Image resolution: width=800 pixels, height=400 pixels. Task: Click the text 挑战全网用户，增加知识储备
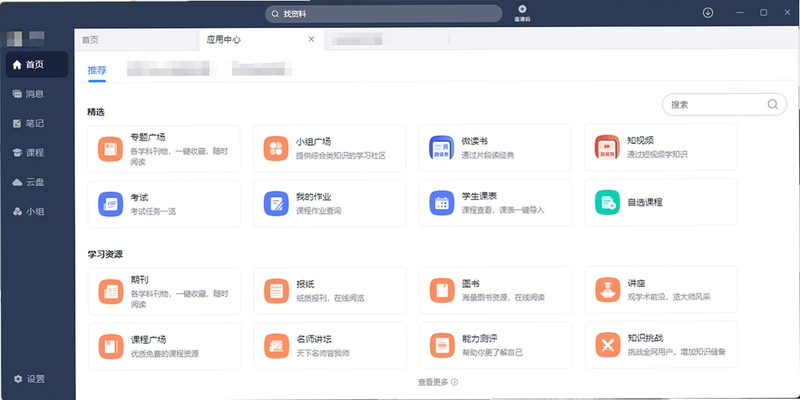coord(677,352)
